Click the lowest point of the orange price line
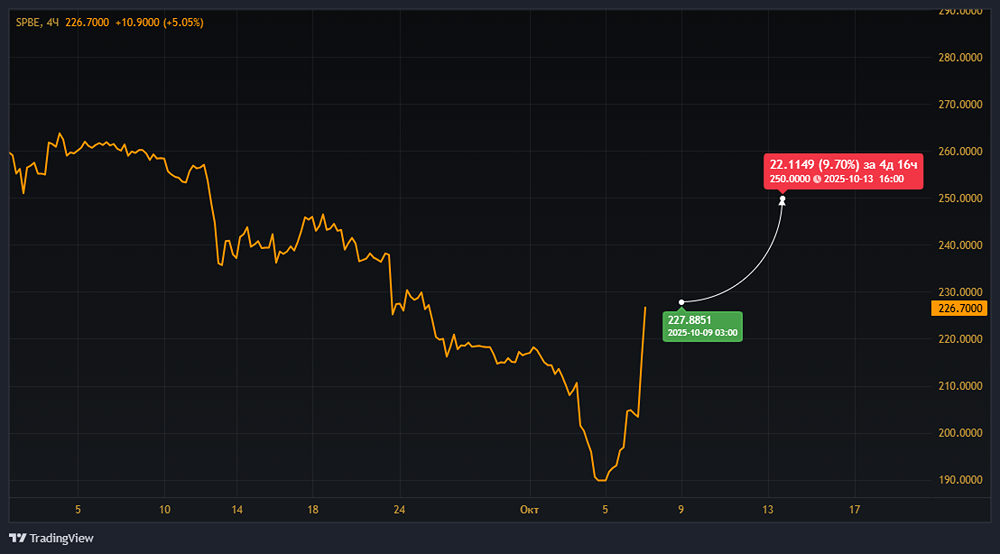This screenshot has width=1000, height=554. coord(601,480)
